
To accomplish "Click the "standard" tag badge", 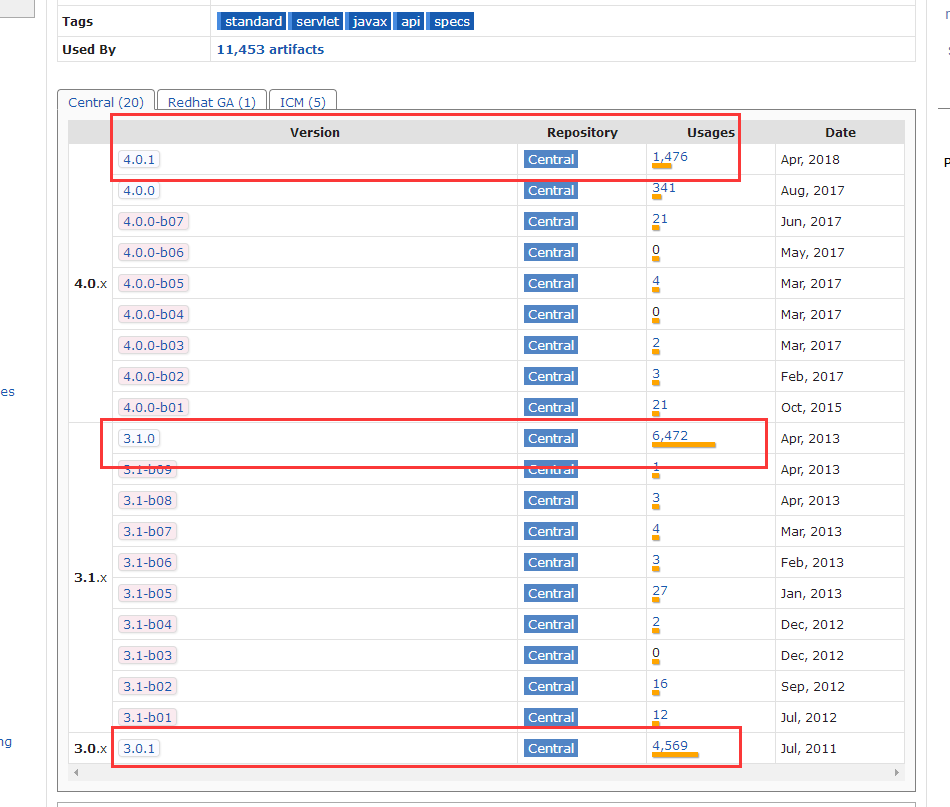I will pyautogui.click(x=251, y=20).
